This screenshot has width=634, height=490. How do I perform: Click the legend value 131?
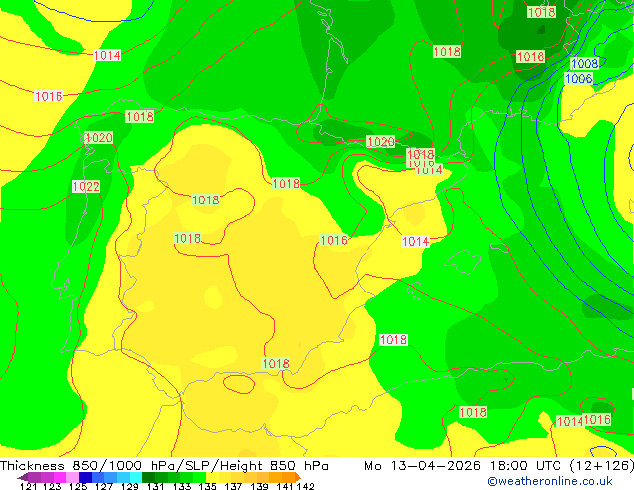[x=155, y=486]
